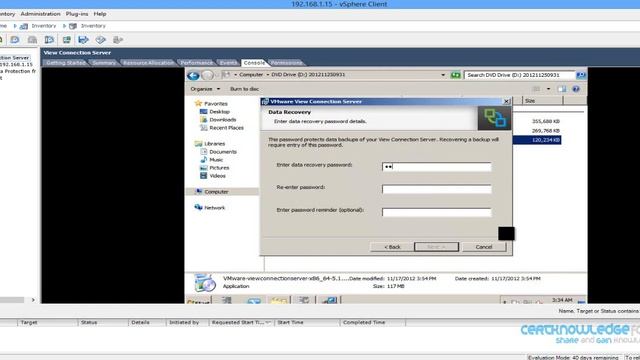Screen dimensions: 640x360
Task: Open the Plug-ins menu
Action: click(77, 14)
